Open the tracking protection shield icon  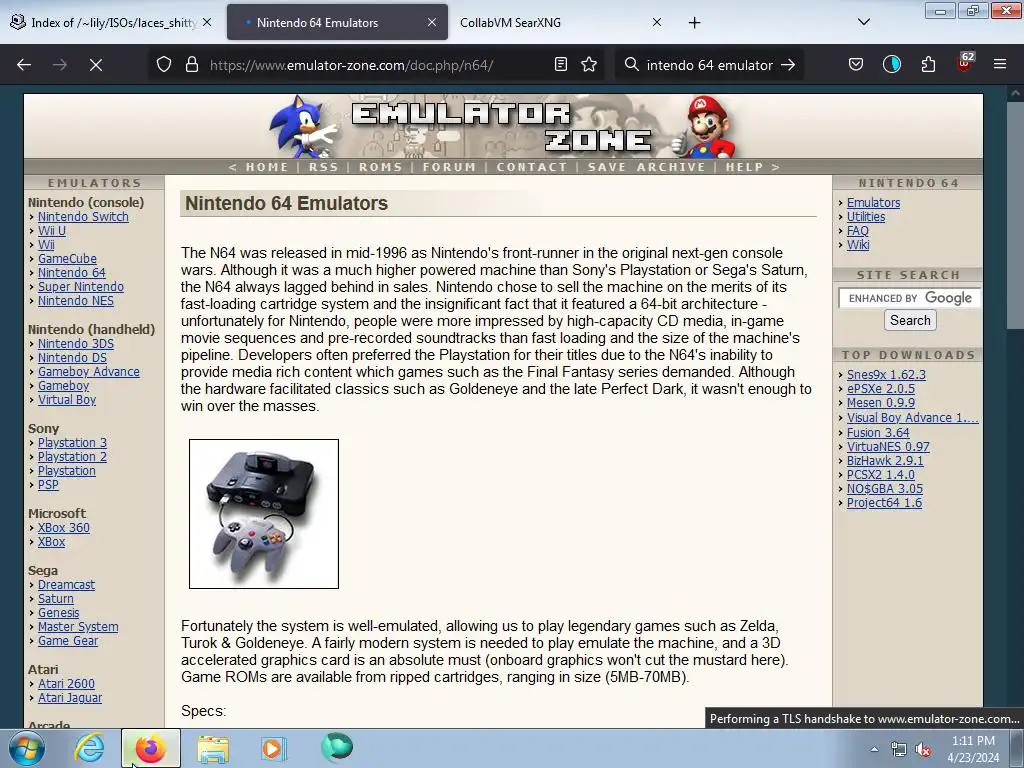coord(164,64)
